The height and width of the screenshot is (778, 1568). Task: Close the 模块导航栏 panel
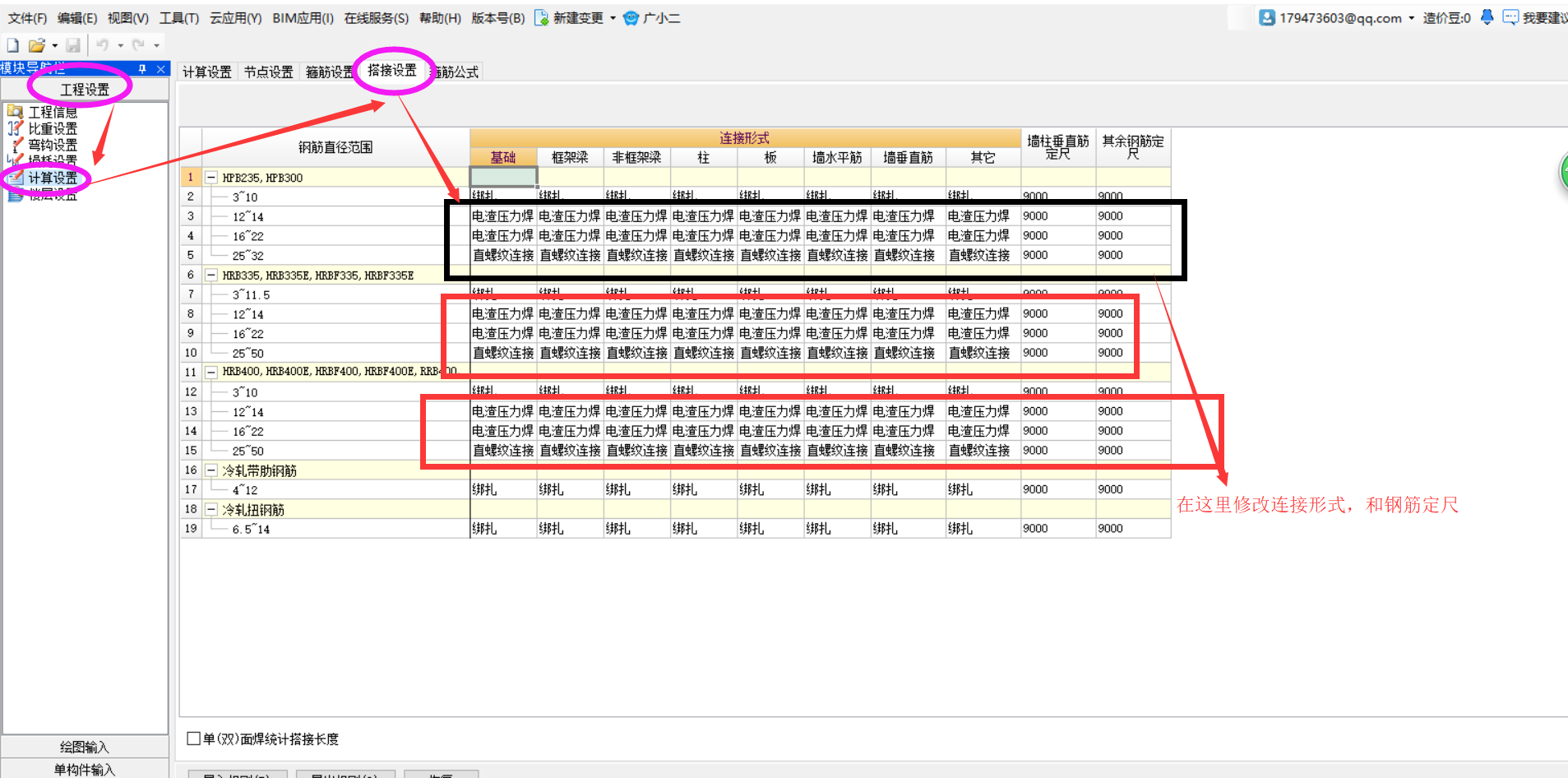pyautogui.click(x=161, y=69)
